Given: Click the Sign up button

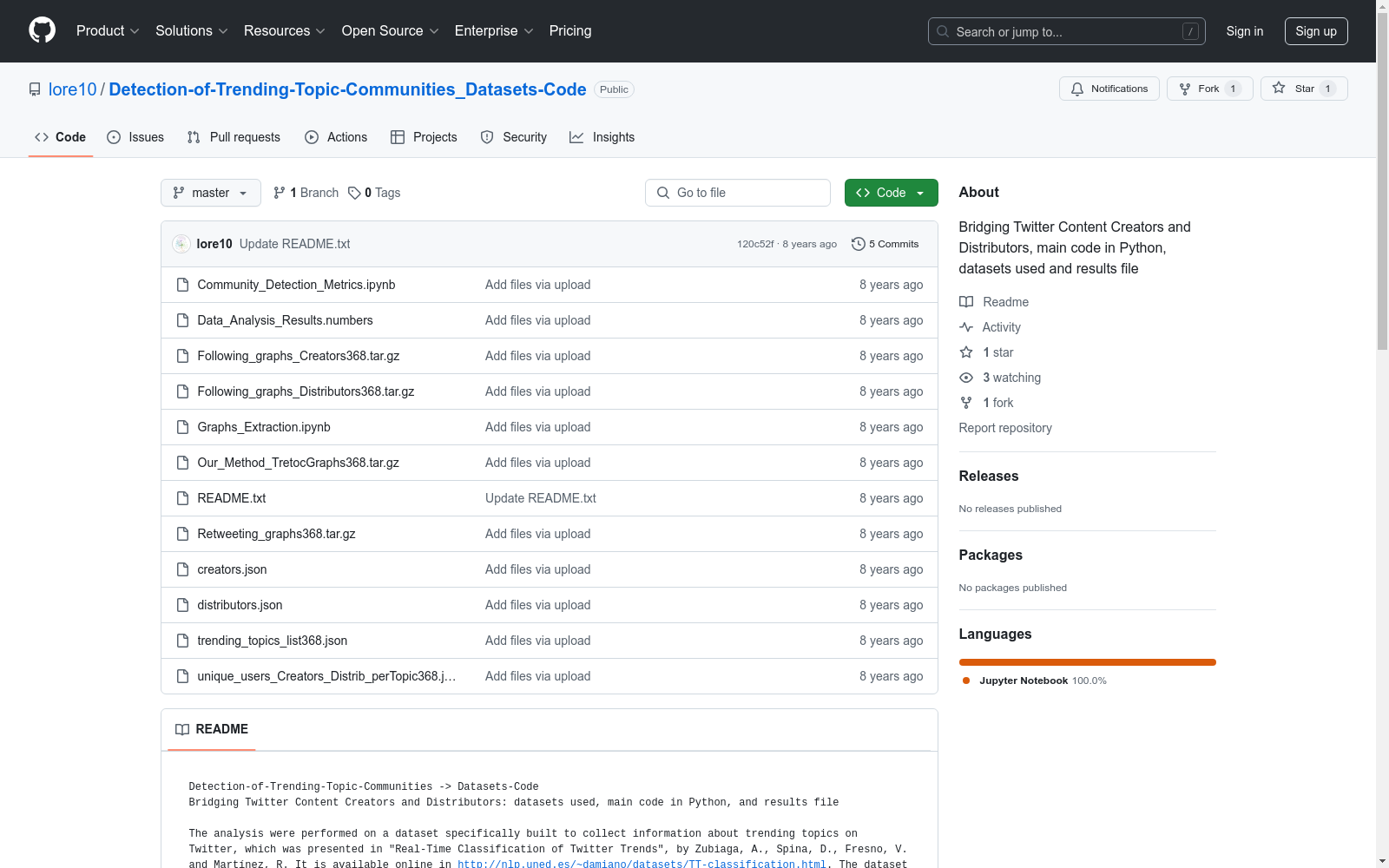Looking at the screenshot, I should click(x=1316, y=31).
